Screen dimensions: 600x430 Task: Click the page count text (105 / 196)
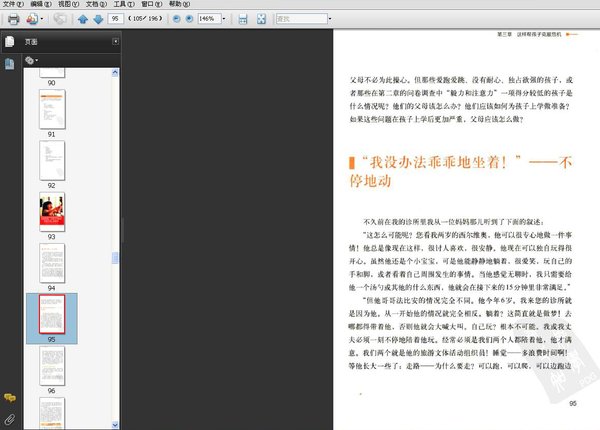point(145,18)
